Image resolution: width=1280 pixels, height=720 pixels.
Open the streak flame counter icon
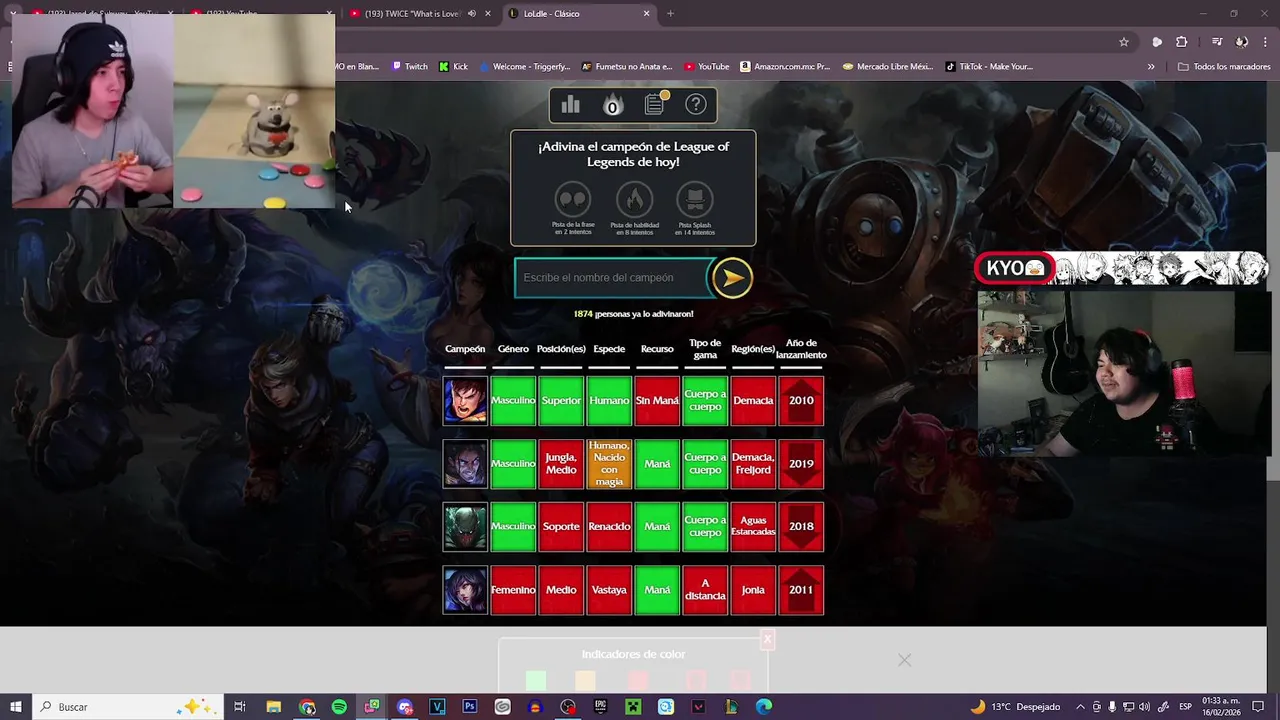tap(612, 105)
